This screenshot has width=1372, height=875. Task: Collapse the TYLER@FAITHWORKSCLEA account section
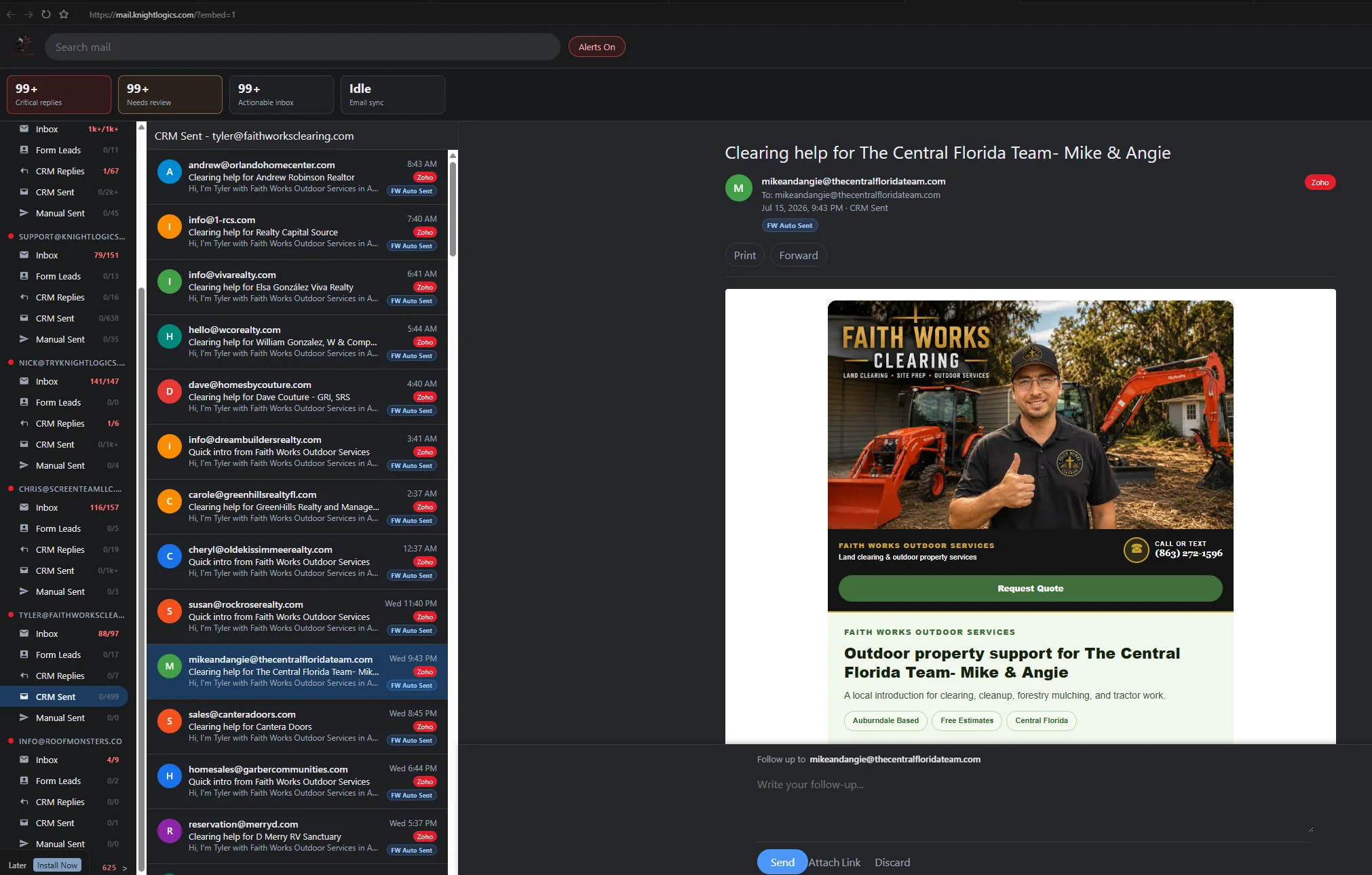tap(66, 615)
